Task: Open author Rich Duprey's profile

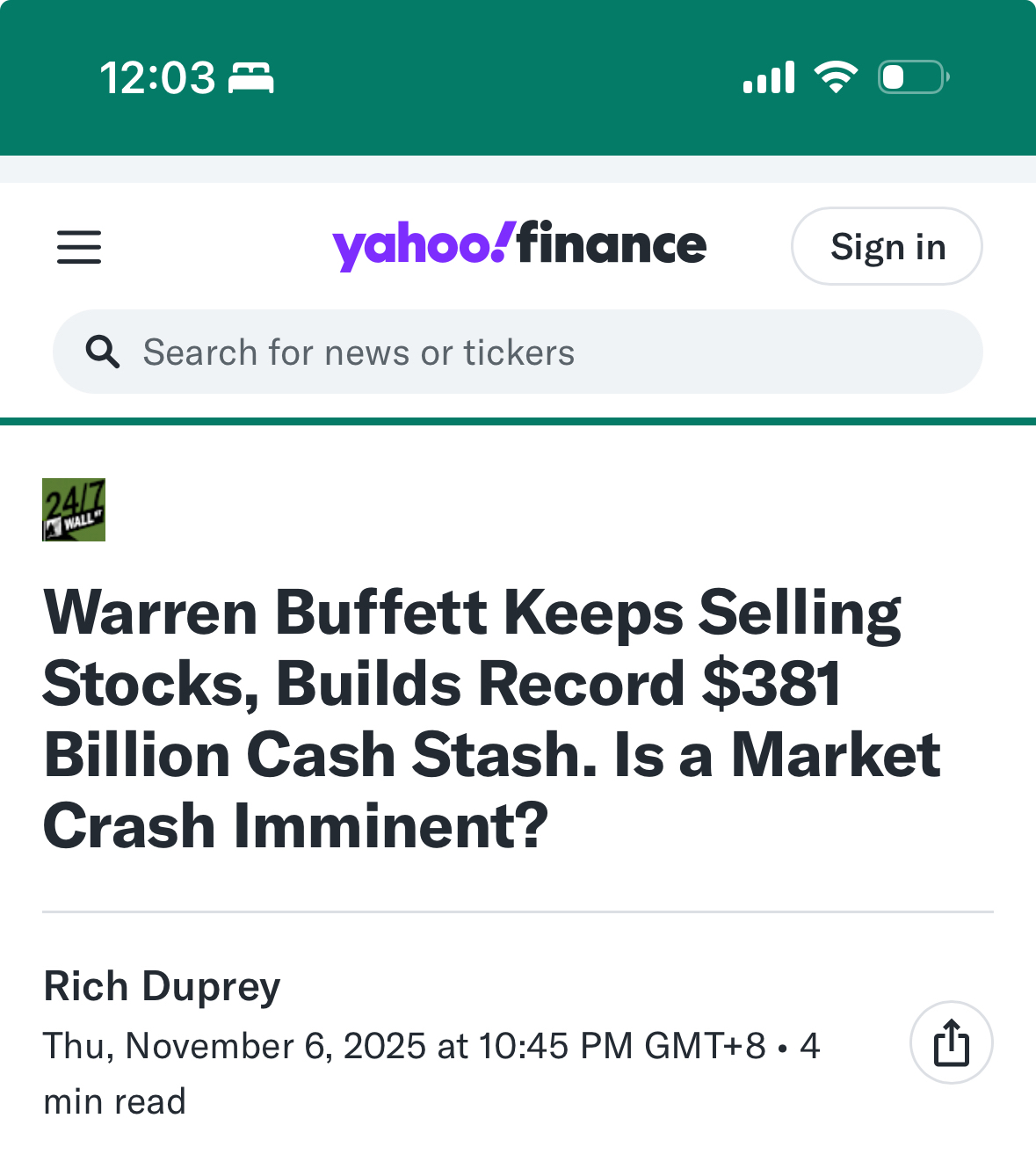Action: coord(162,986)
